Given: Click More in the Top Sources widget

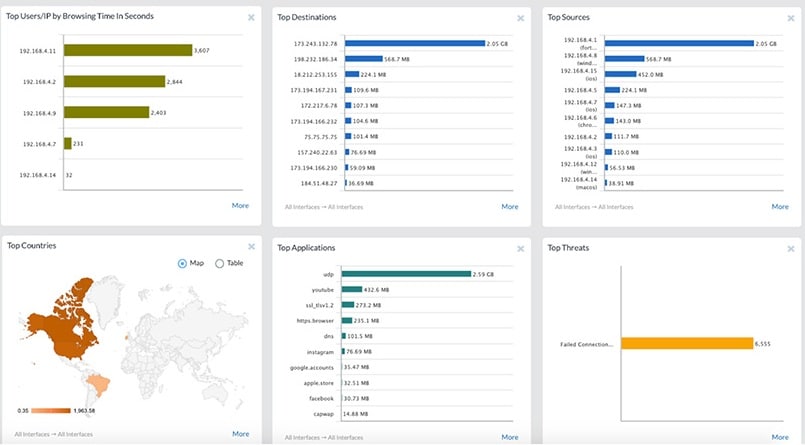Looking at the screenshot, I should [780, 206].
